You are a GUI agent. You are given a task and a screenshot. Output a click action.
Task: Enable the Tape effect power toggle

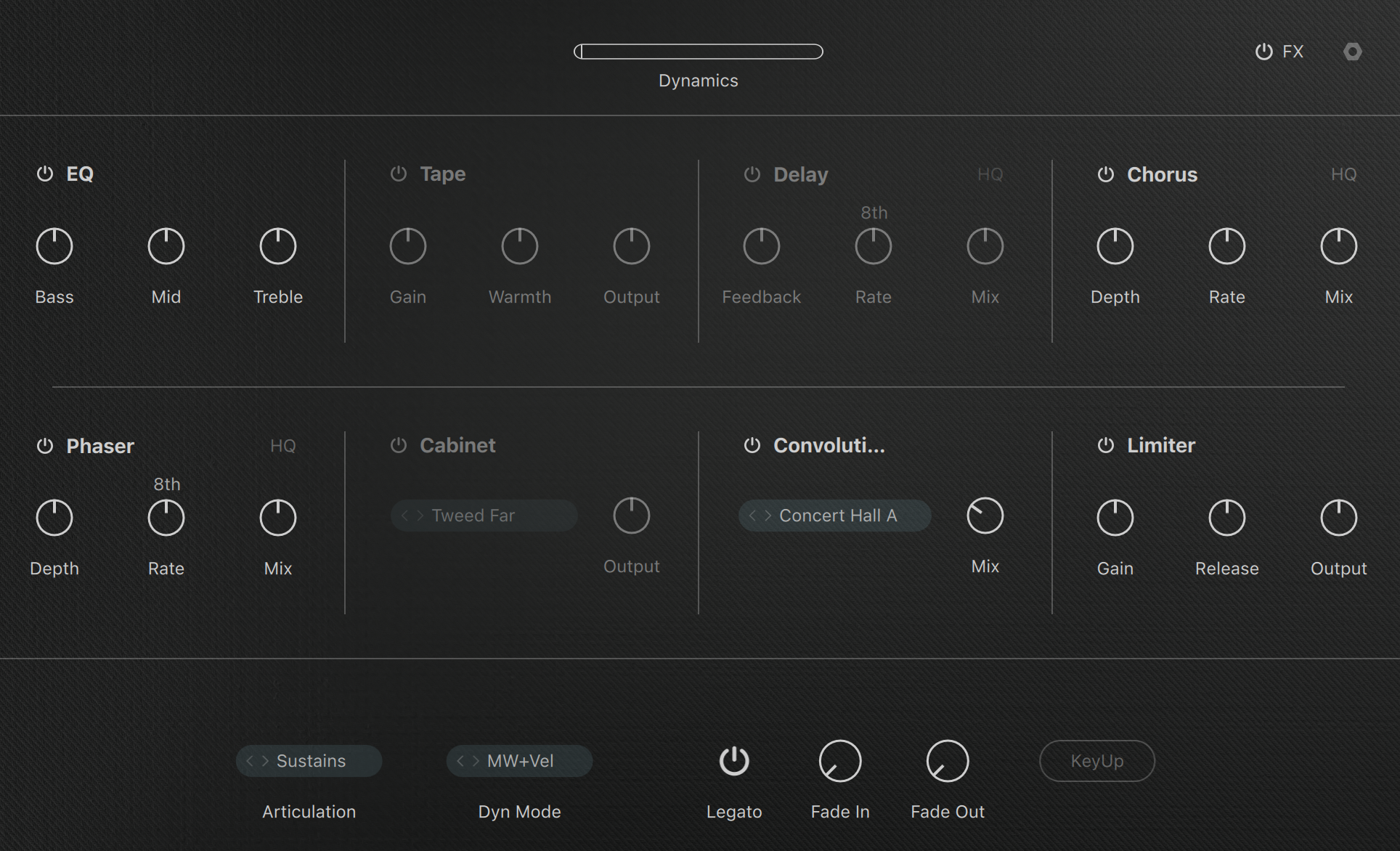coord(399,174)
